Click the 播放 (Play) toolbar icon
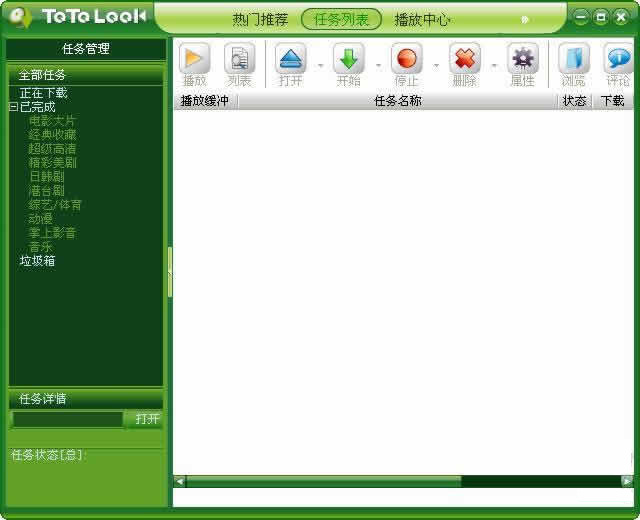 [194, 59]
